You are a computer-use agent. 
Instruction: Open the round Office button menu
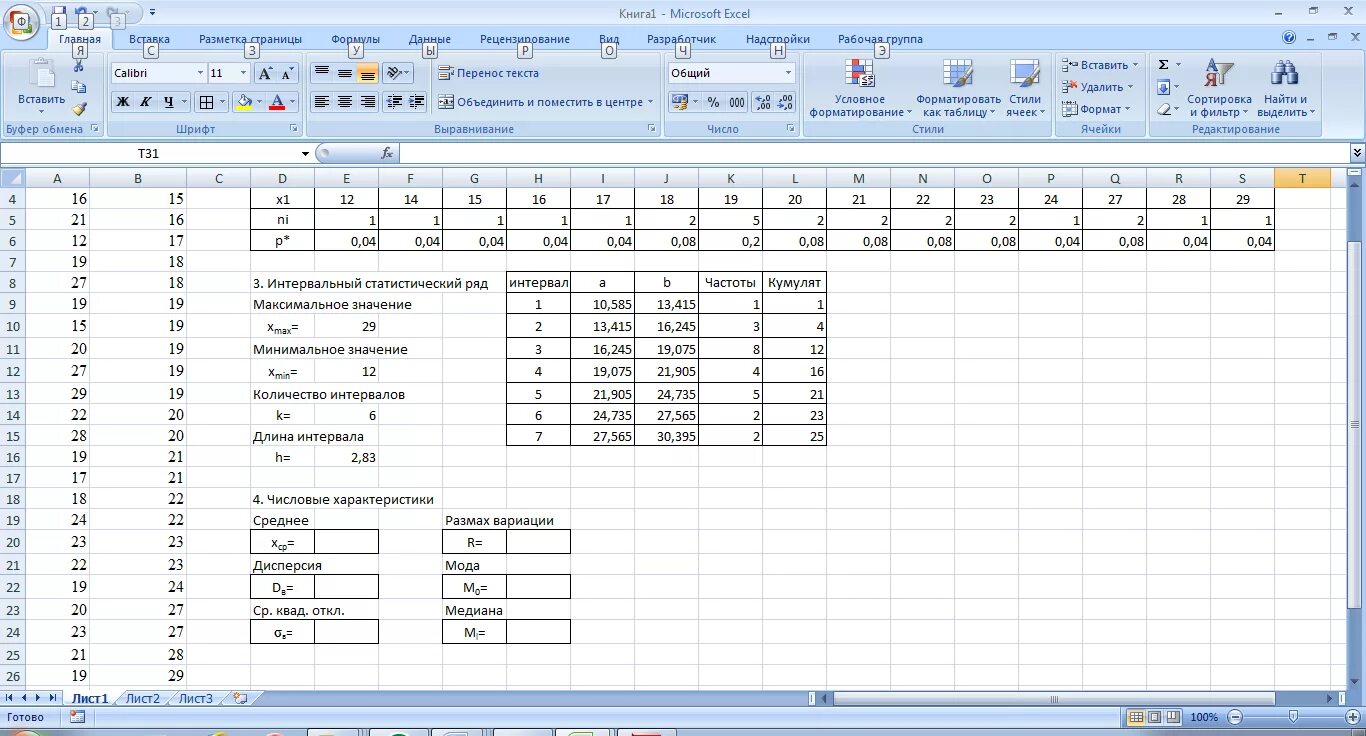click(x=21, y=22)
